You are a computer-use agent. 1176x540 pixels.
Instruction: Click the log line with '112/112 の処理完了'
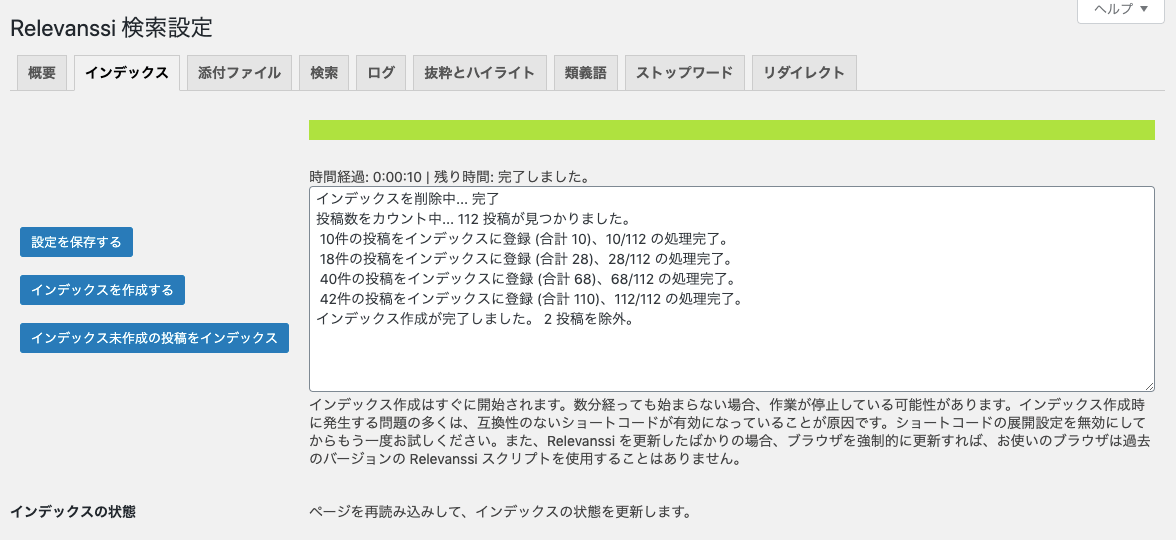point(531,300)
